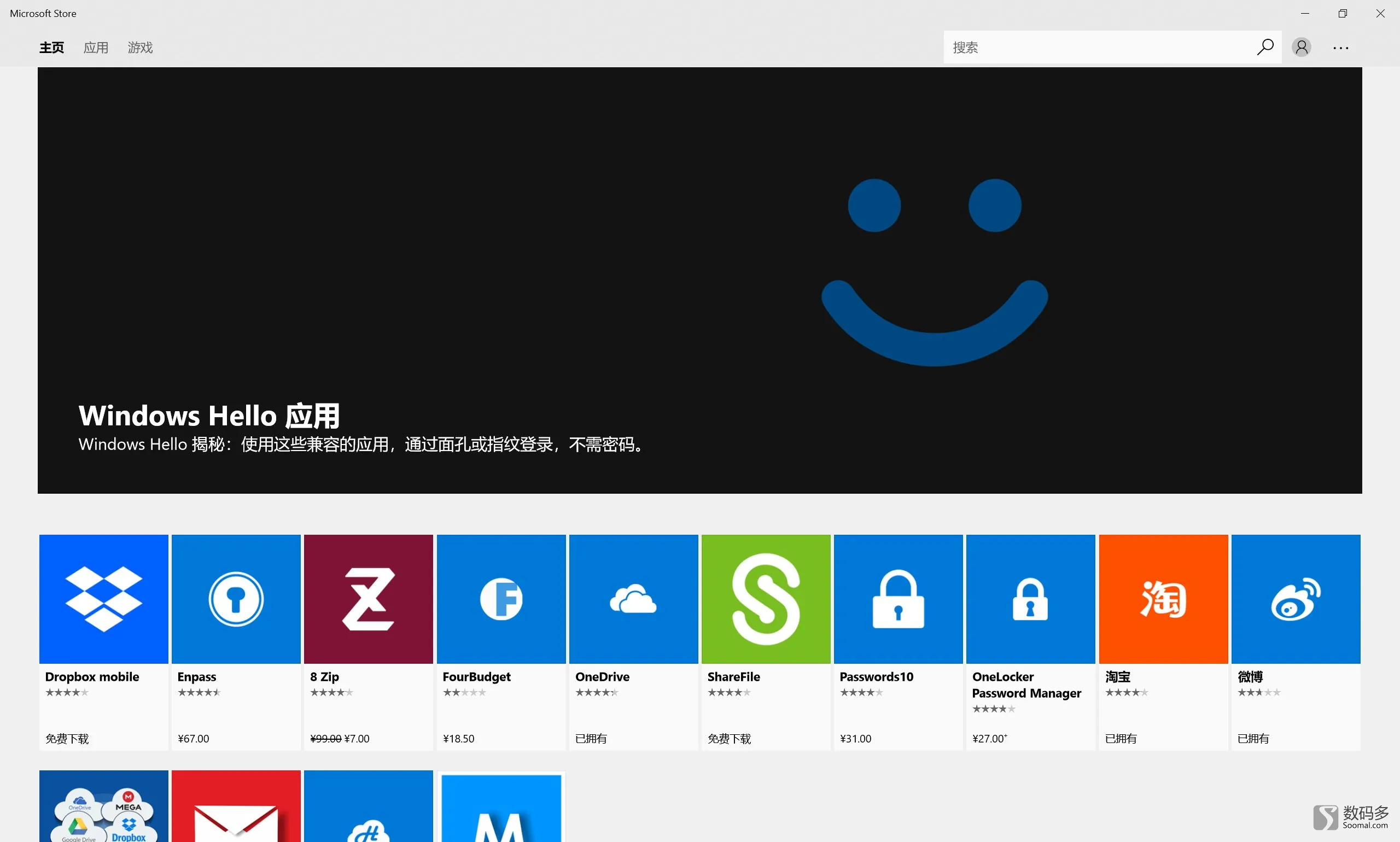Click the Enpass app title text

197,677
